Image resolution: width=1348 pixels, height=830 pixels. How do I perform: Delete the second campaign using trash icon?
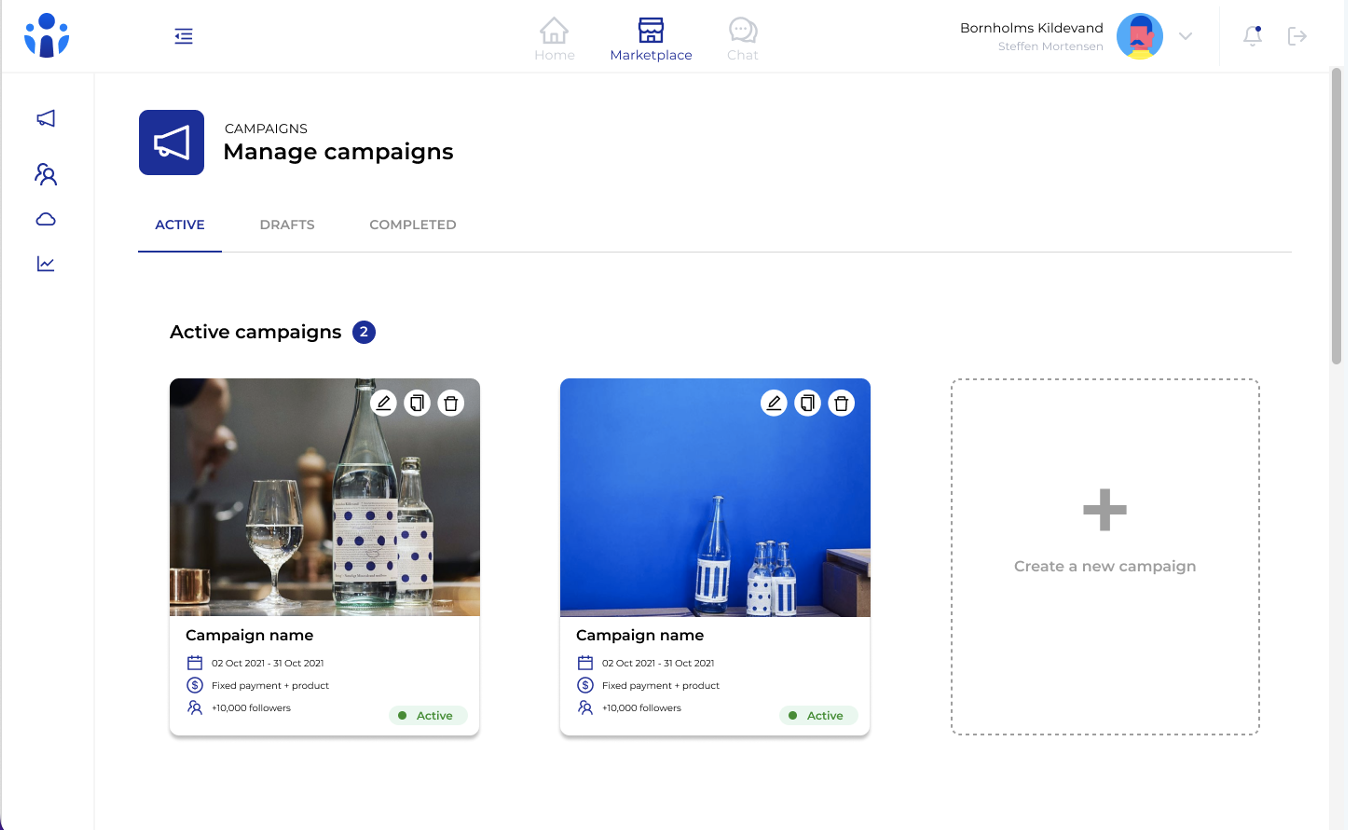[x=841, y=403]
